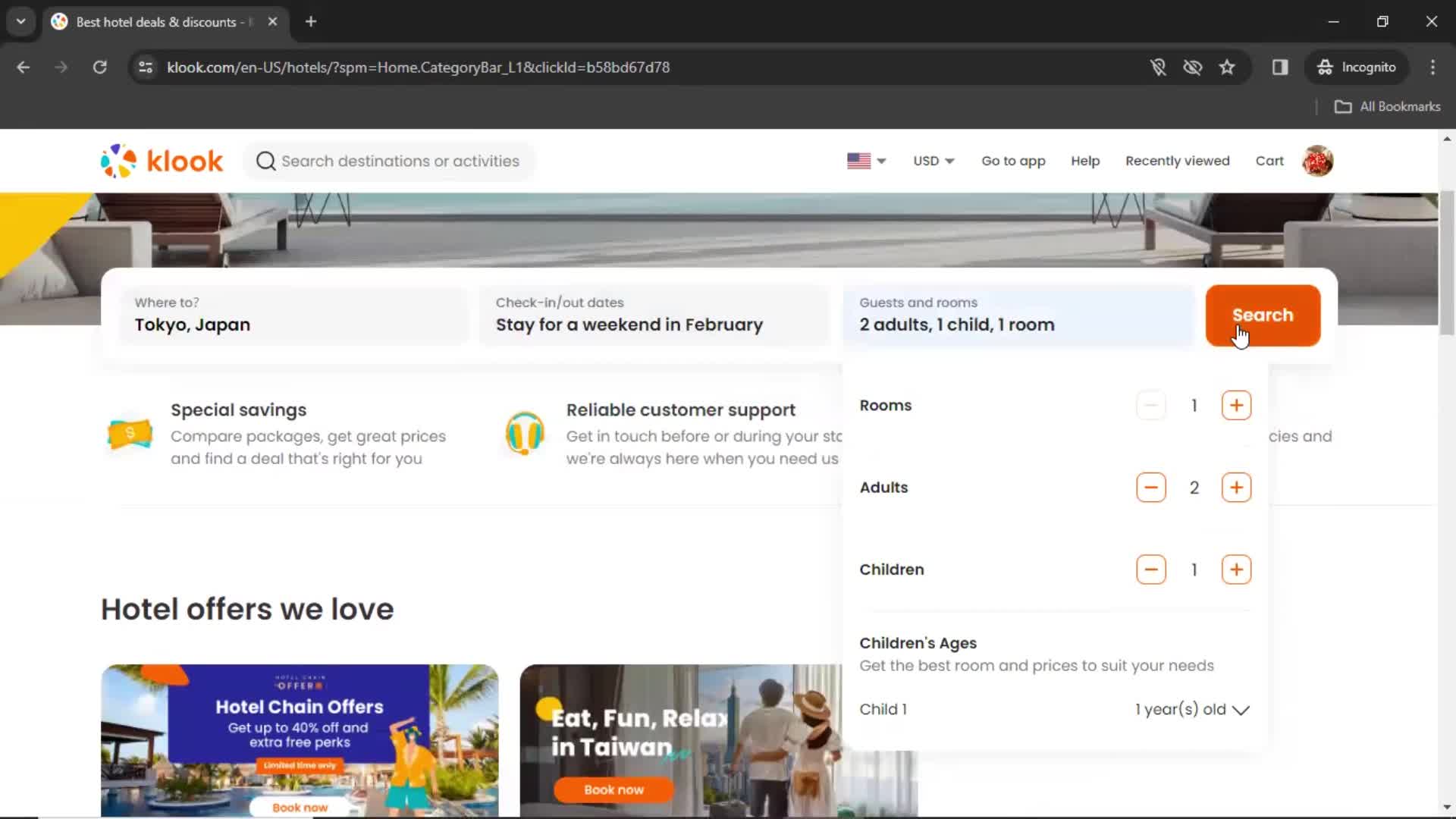Click the Search destinations or activities field

(x=390, y=161)
